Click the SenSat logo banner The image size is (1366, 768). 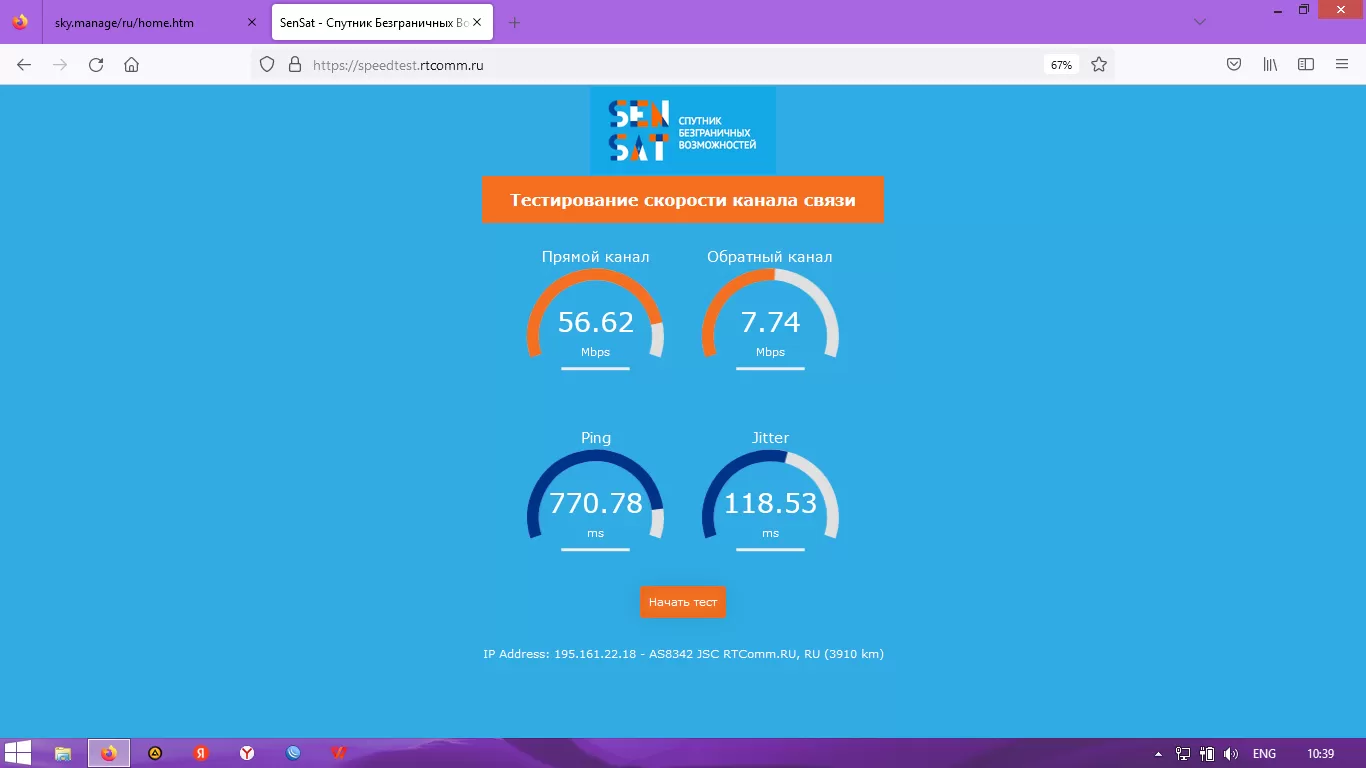click(683, 130)
